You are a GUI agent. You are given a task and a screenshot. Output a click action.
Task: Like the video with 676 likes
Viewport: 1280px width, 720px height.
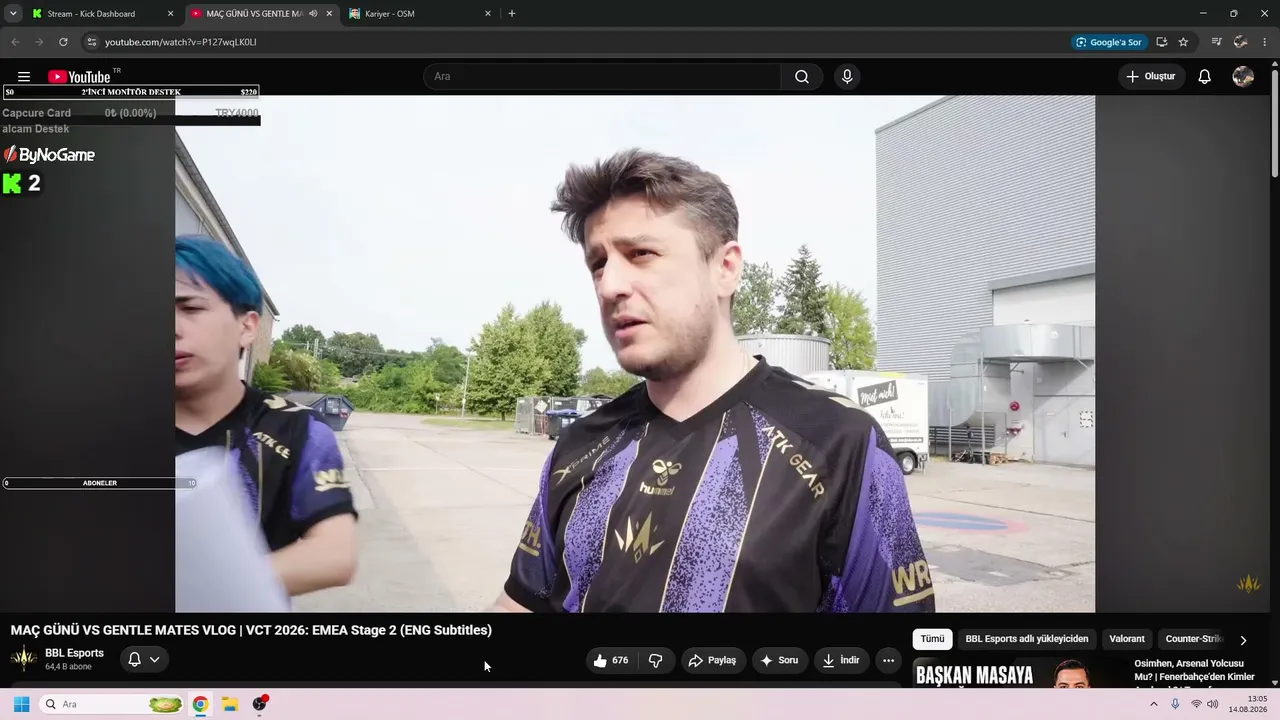610,660
